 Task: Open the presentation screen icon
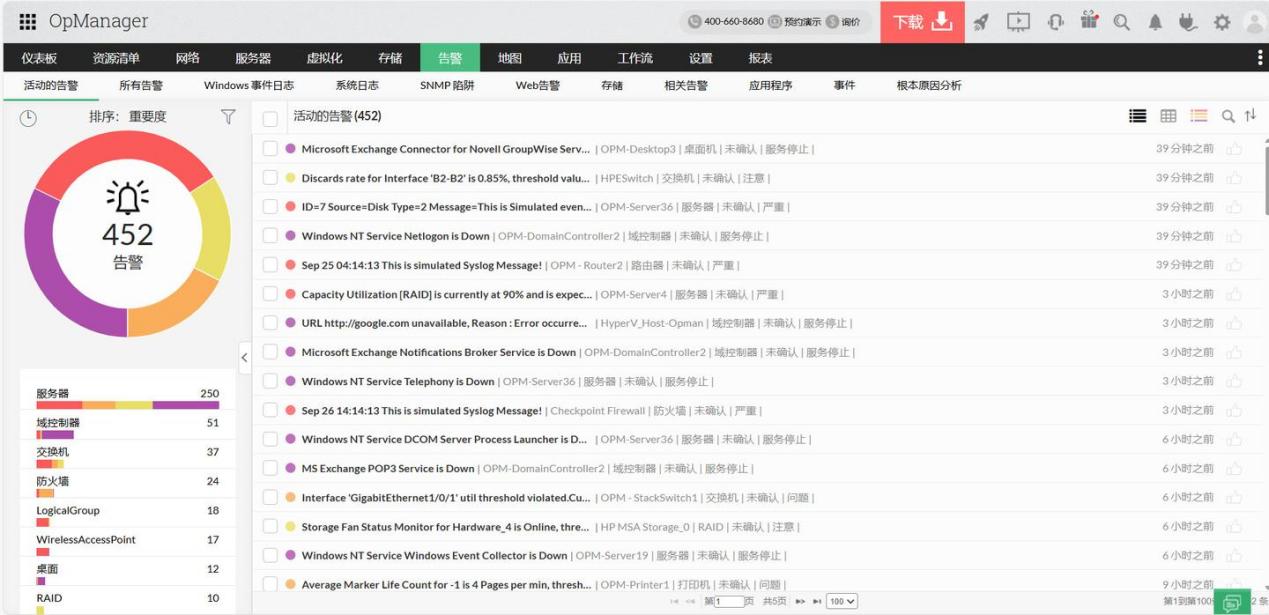[x=1018, y=22]
